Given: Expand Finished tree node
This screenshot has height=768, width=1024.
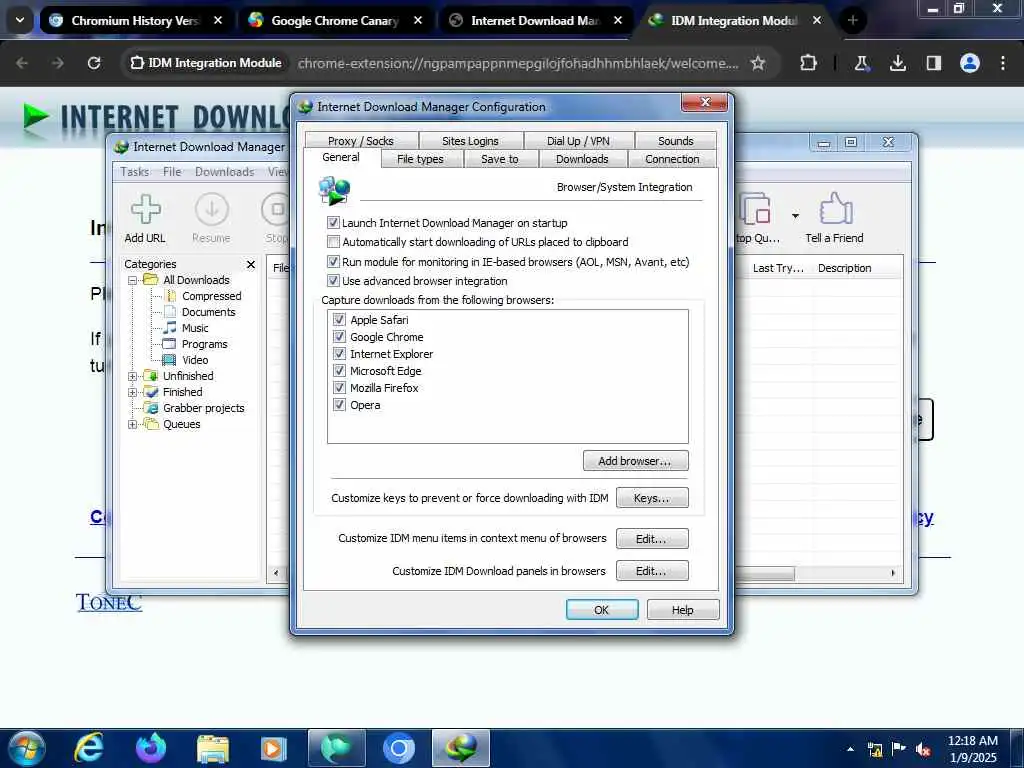Looking at the screenshot, I should (133, 392).
